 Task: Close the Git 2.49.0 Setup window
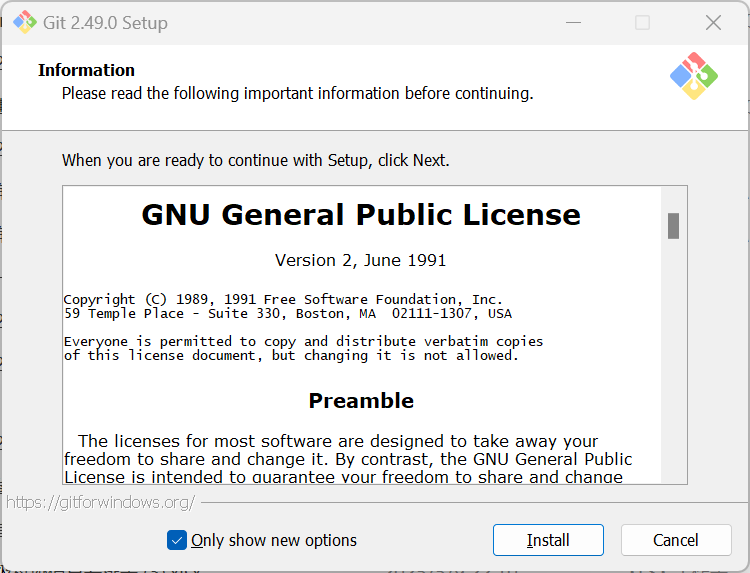click(x=713, y=22)
